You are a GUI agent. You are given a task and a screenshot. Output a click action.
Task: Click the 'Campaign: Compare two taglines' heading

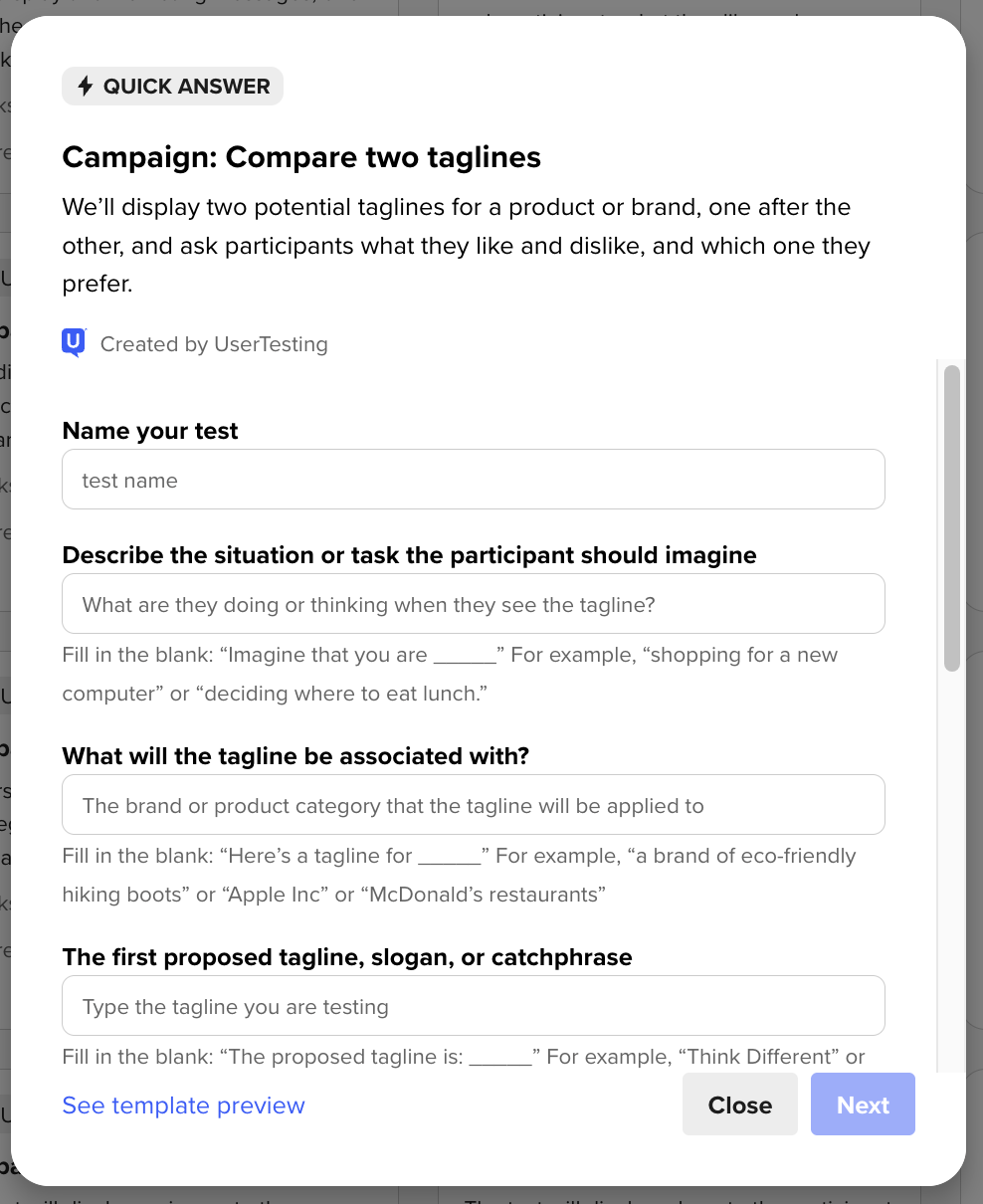click(301, 157)
